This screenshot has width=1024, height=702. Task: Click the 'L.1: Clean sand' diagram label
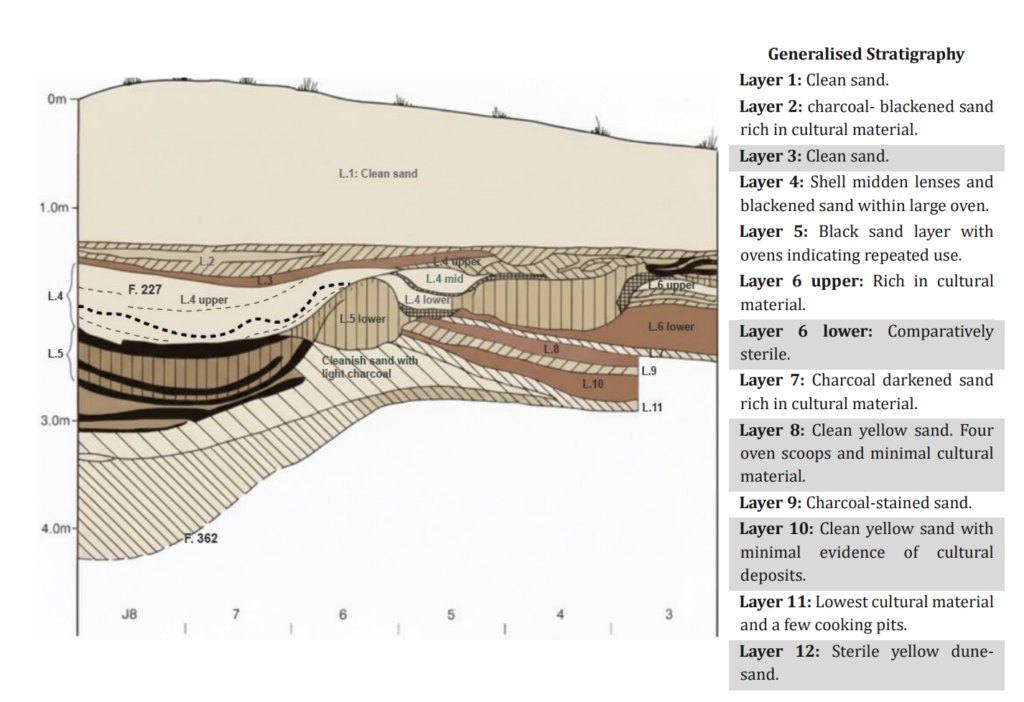click(377, 174)
